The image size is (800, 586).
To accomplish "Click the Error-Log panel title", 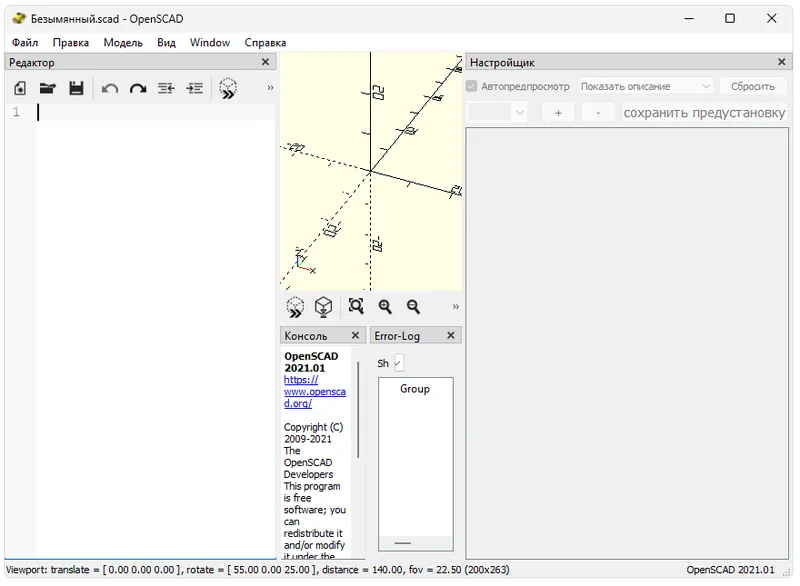I will [397, 336].
